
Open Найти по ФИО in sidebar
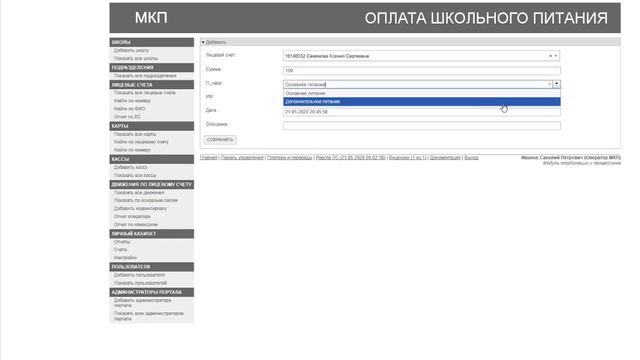[x=129, y=109]
